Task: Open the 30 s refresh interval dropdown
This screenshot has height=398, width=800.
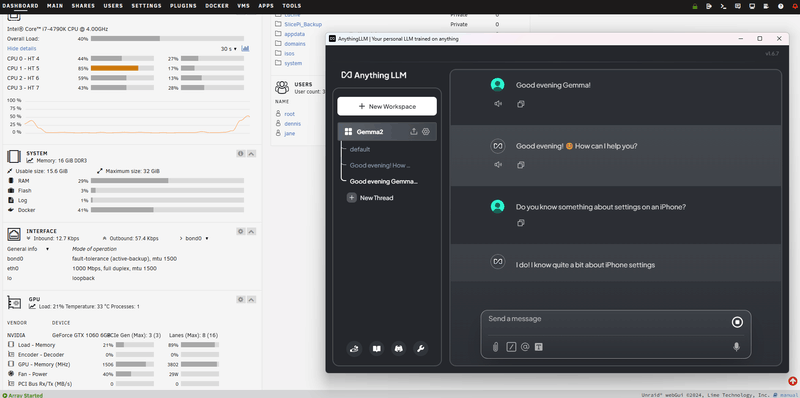Action: pos(229,49)
